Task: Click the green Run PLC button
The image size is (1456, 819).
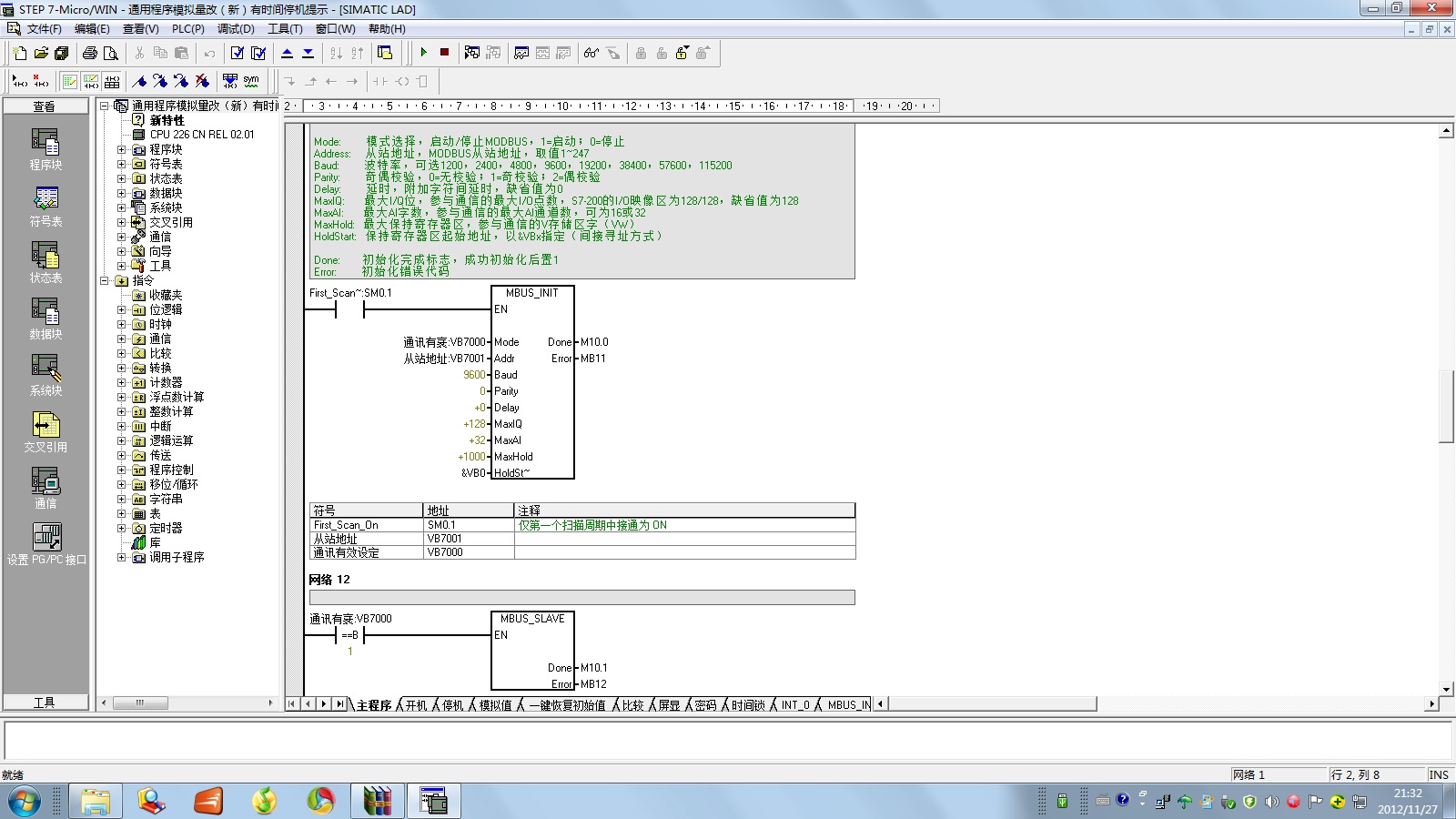Action: (424, 53)
